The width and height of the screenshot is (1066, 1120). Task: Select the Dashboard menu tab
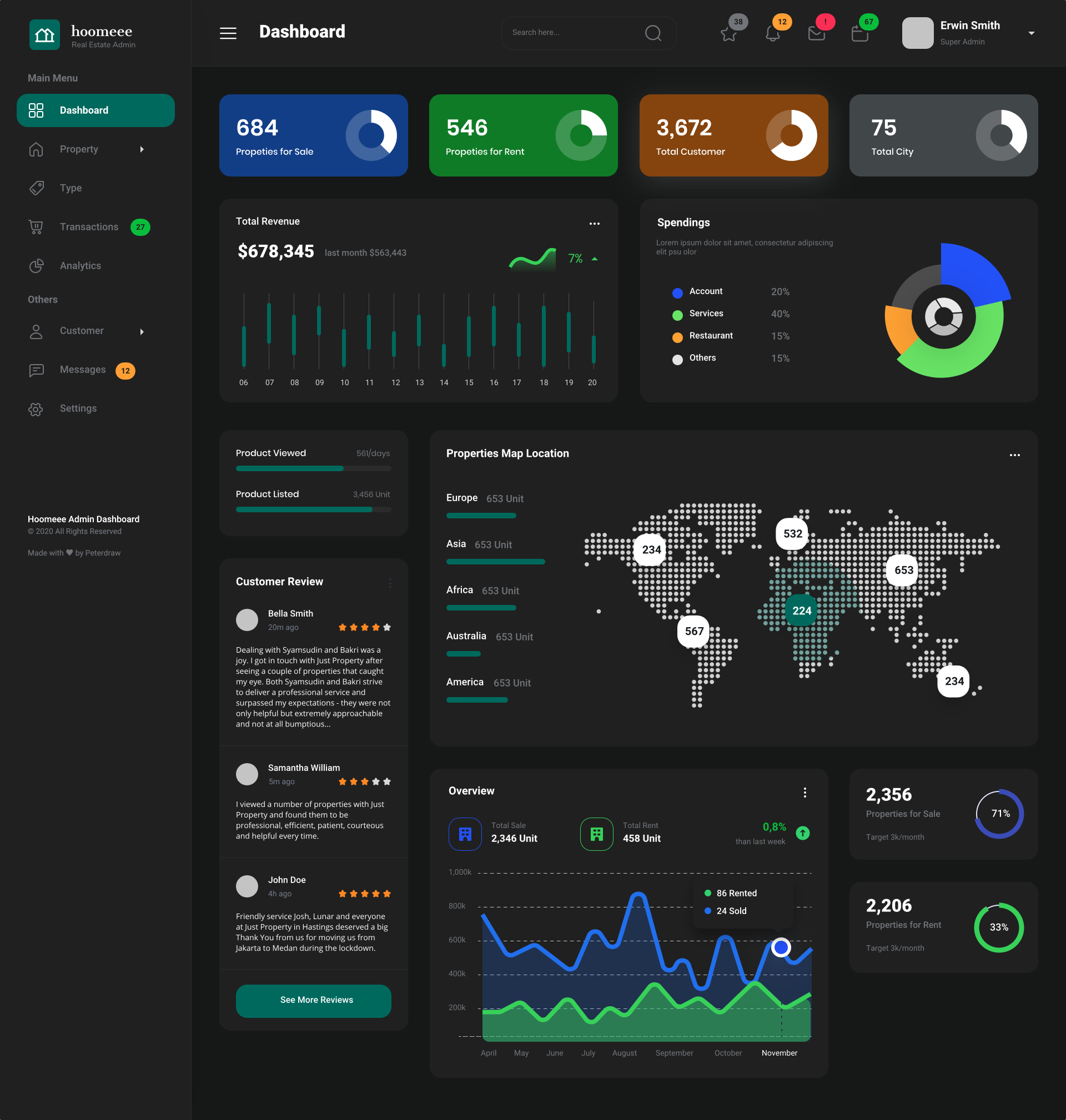[95, 109]
